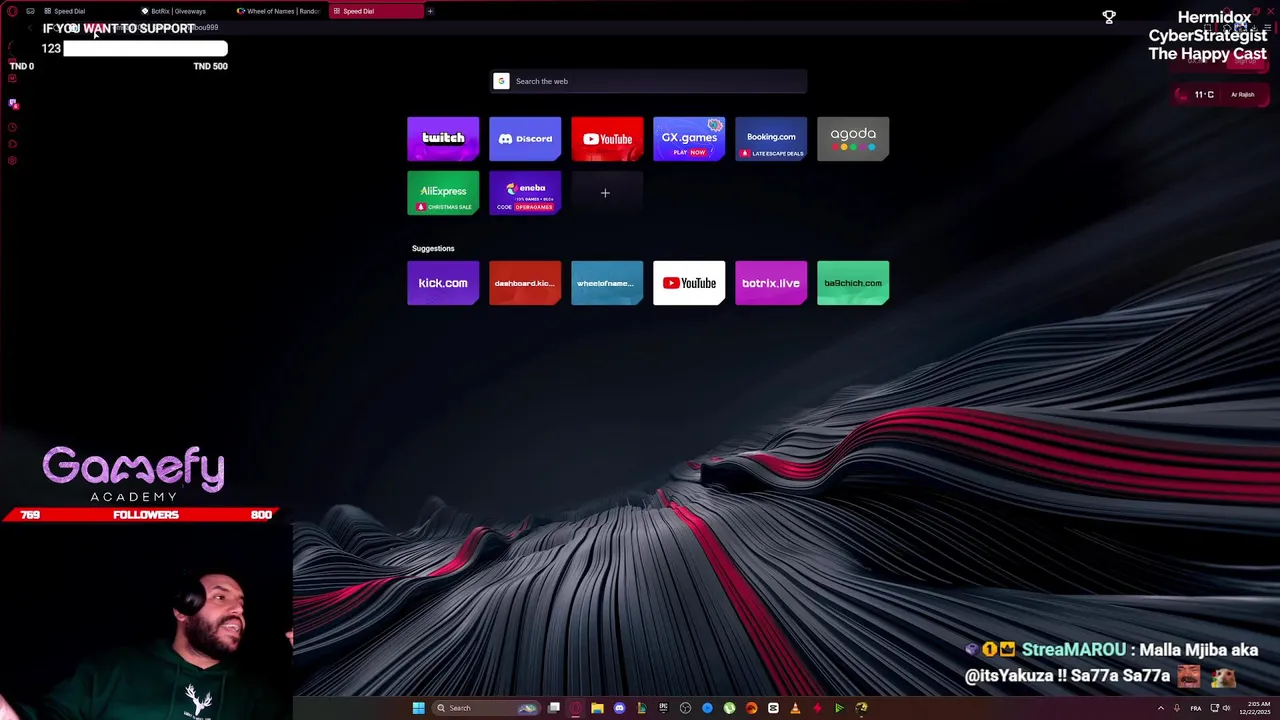
Task: Open the ba9chich.com suggestion tile
Action: [x=853, y=283]
